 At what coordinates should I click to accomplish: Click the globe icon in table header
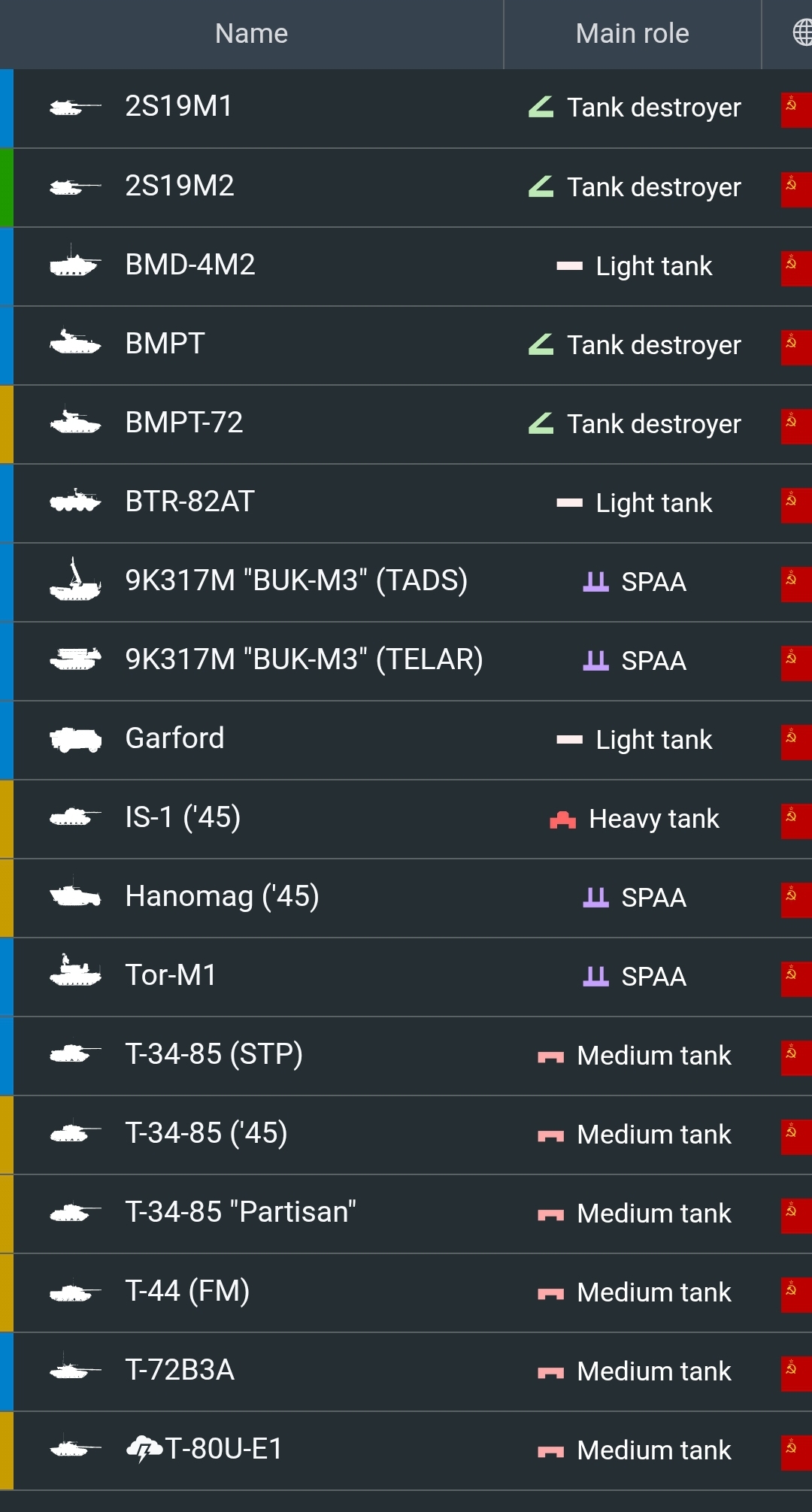pos(802,33)
